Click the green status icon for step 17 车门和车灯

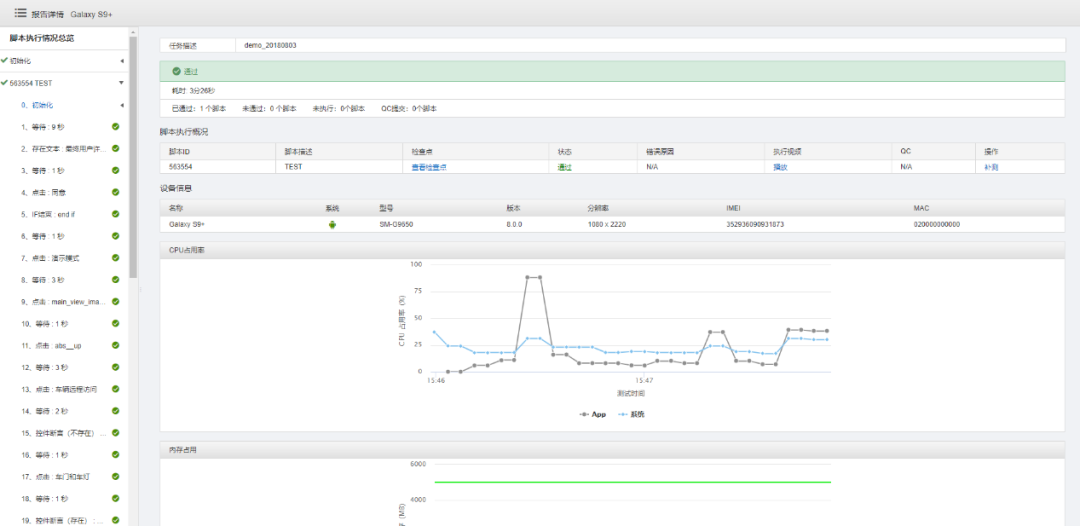tap(116, 476)
